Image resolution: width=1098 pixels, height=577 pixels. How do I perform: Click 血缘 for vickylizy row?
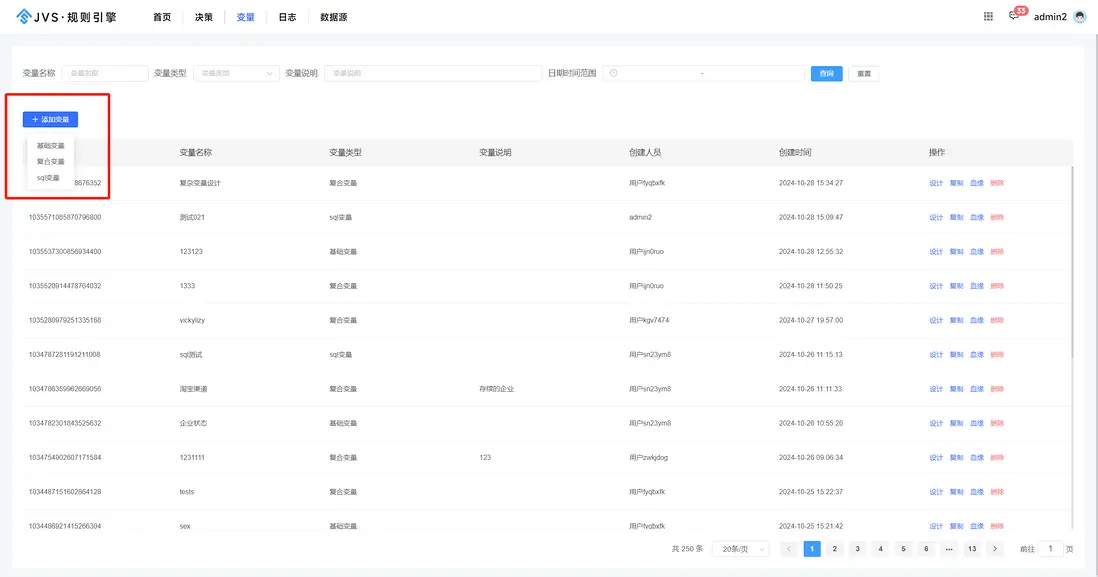click(x=977, y=321)
